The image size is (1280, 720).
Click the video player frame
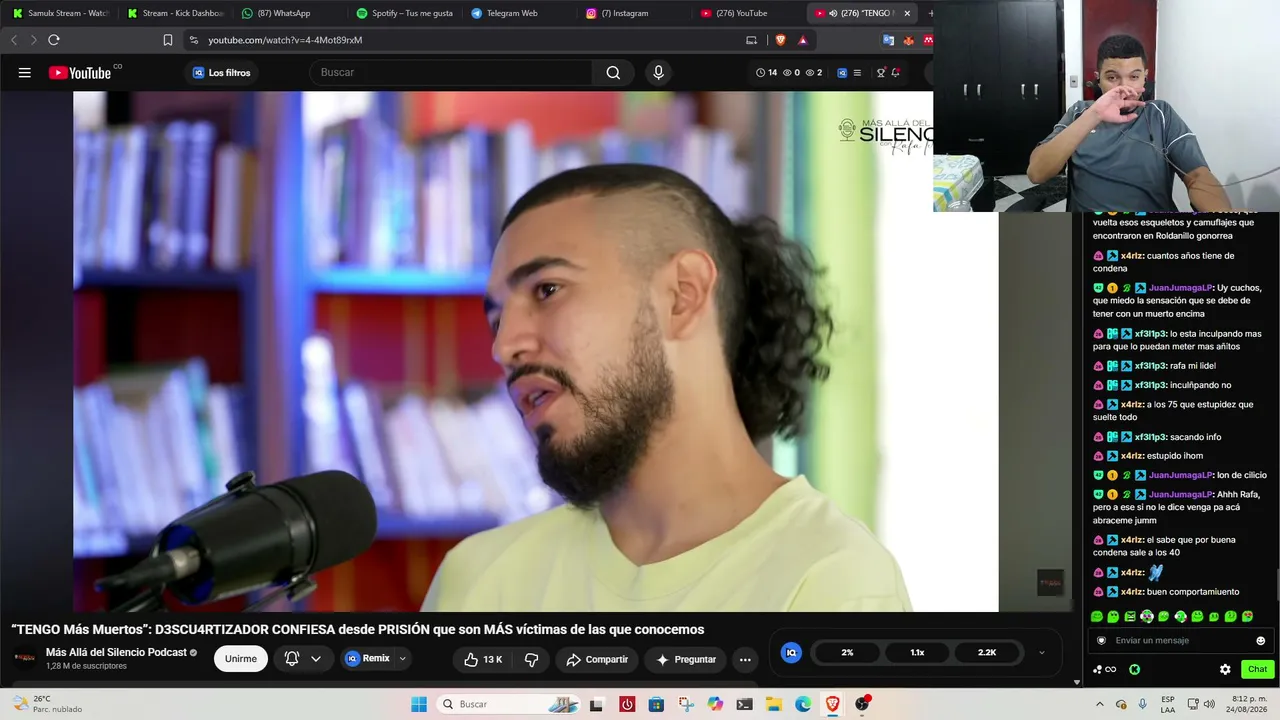pyautogui.click(x=535, y=351)
